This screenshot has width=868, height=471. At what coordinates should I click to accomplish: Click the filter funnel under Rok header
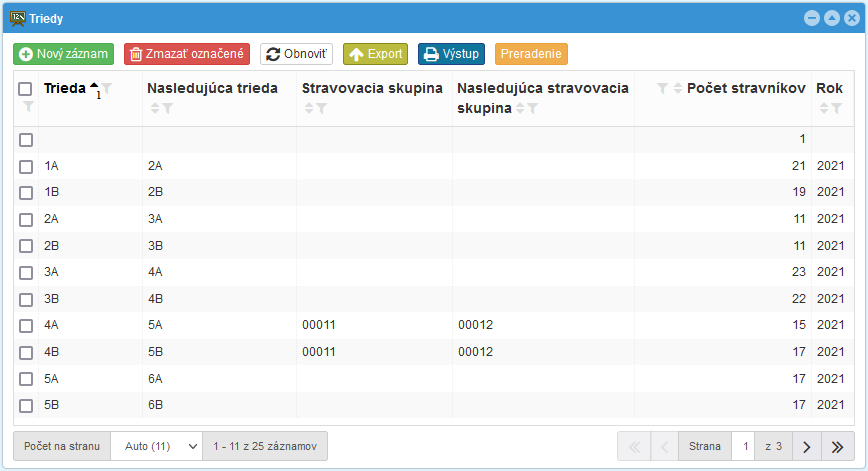click(837, 108)
